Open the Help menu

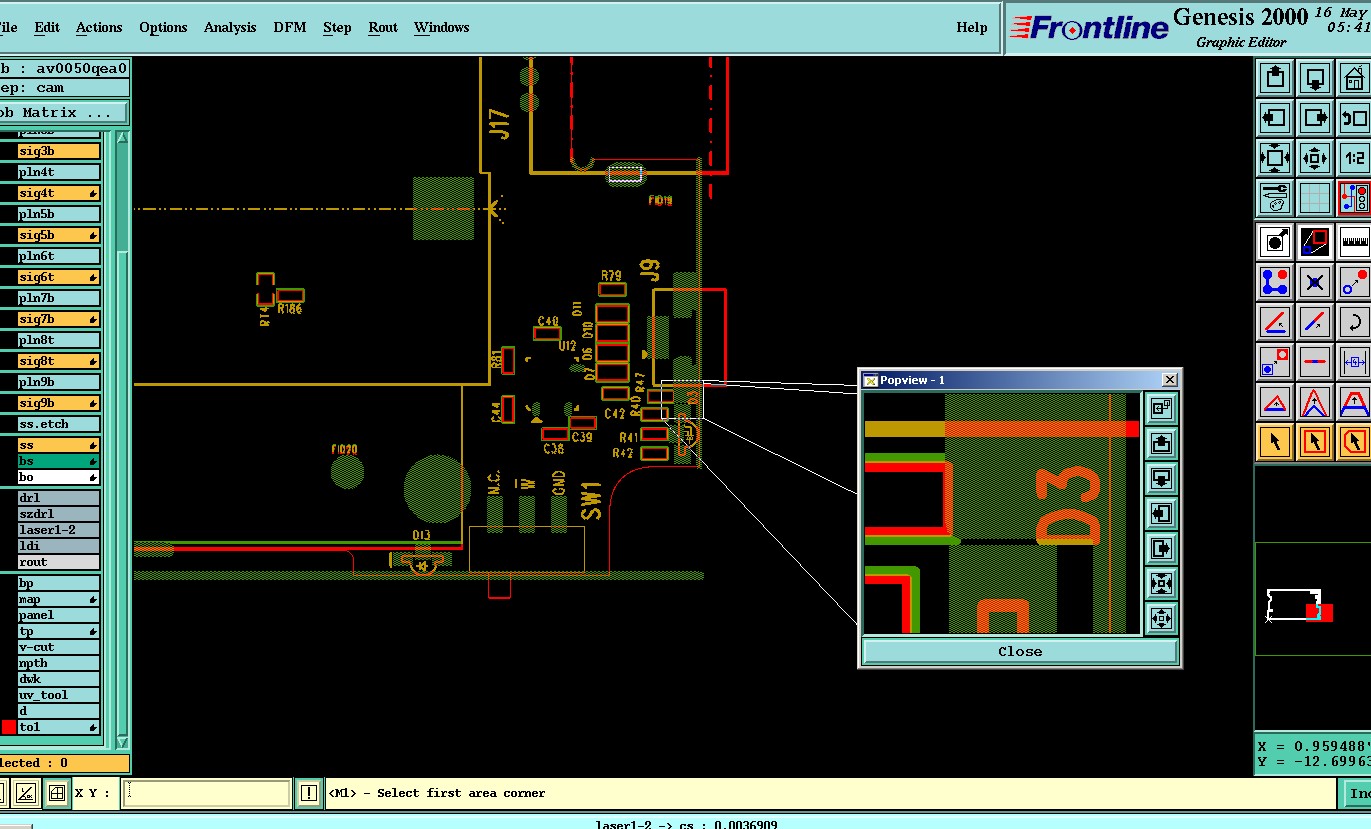(972, 27)
